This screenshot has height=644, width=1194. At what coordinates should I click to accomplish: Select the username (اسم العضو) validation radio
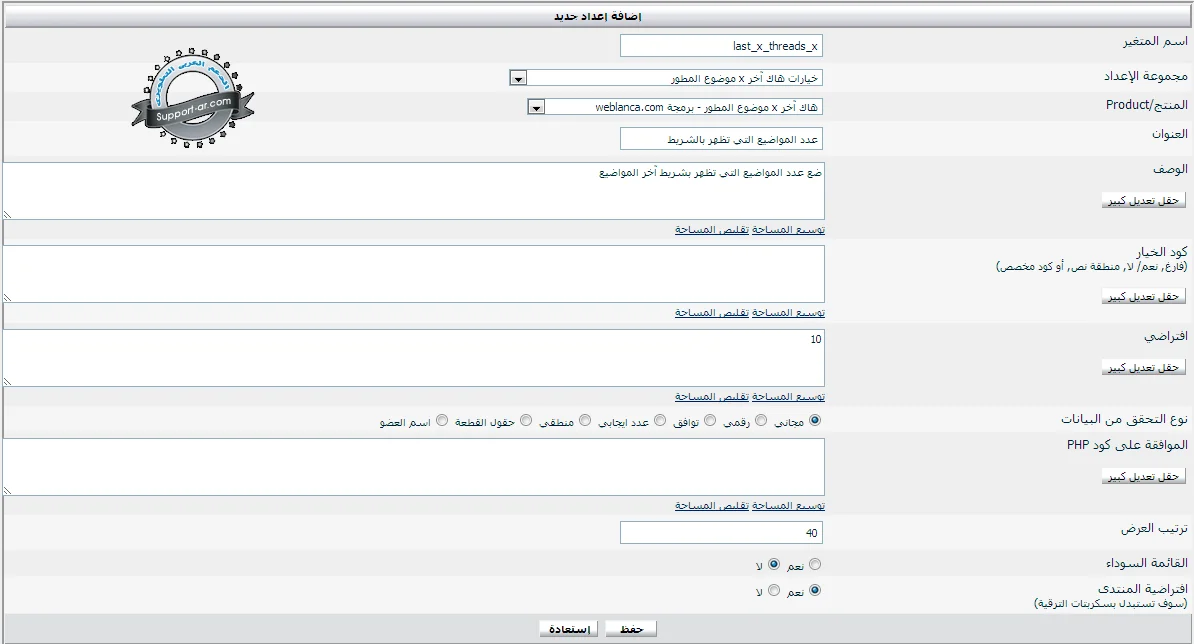(442, 421)
